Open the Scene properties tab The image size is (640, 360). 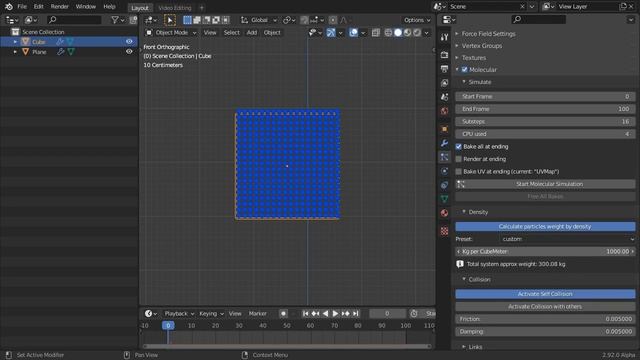444,97
